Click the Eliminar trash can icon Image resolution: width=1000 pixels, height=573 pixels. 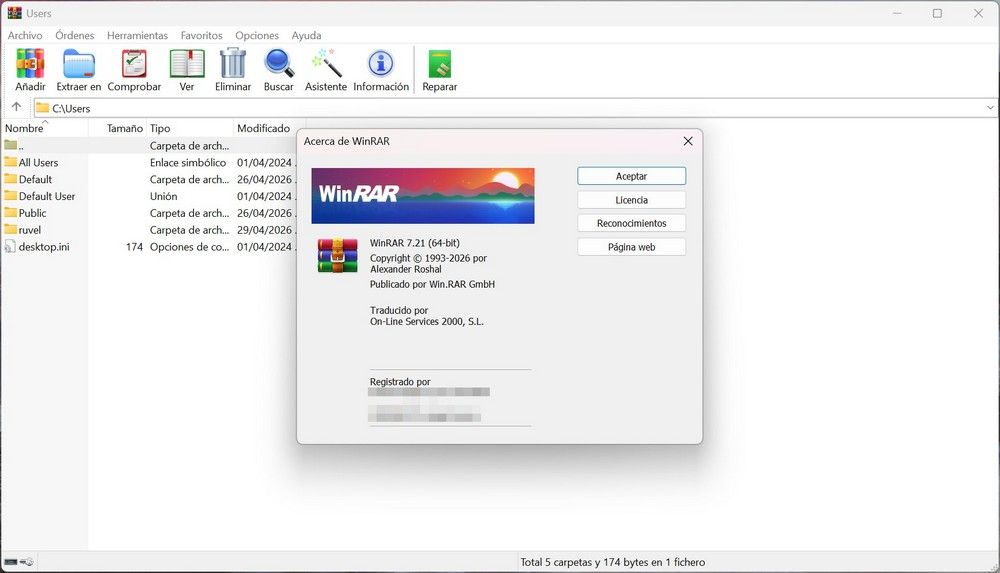233,64
